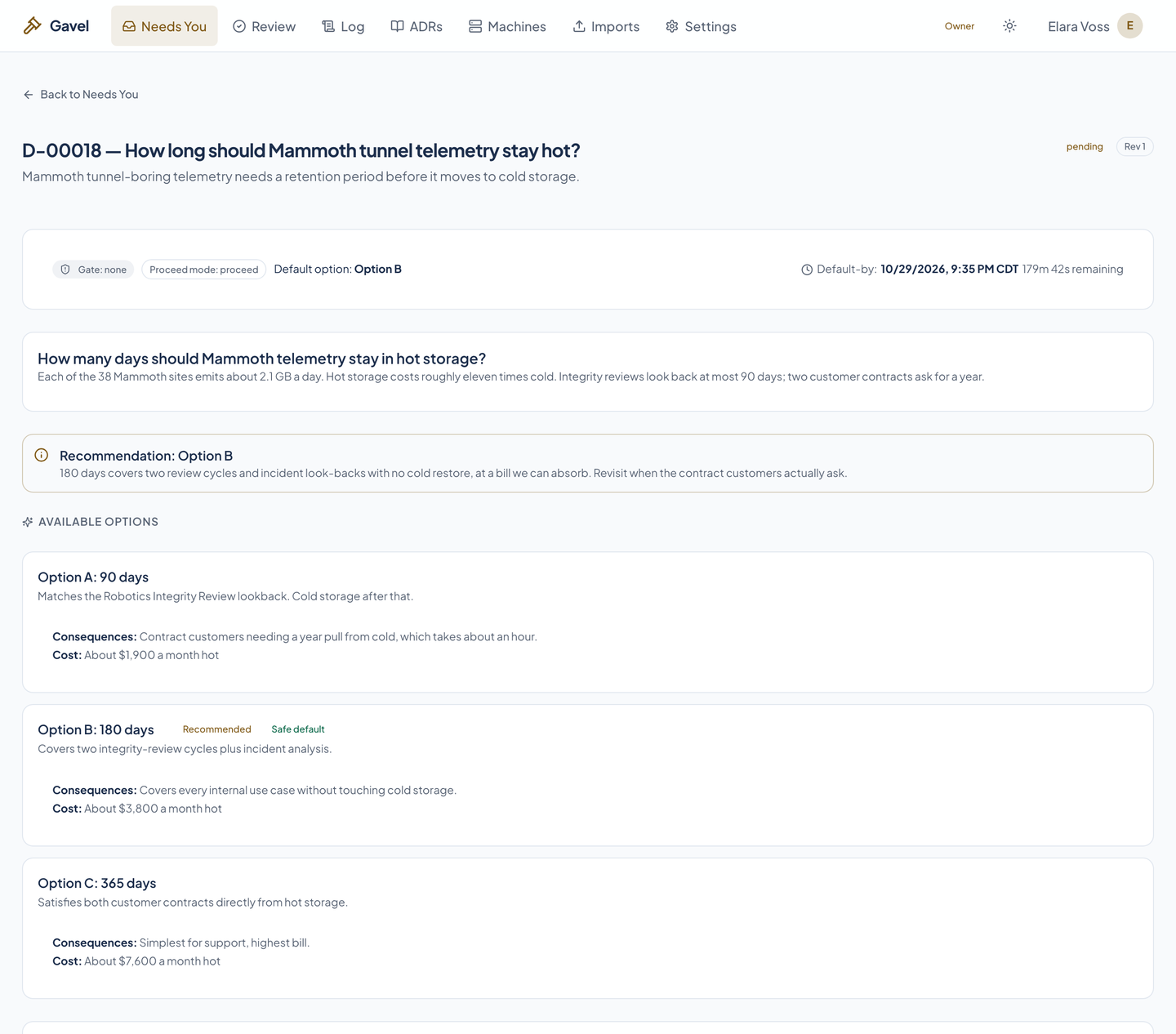Click the Default option: Option B text

point(337,270)
